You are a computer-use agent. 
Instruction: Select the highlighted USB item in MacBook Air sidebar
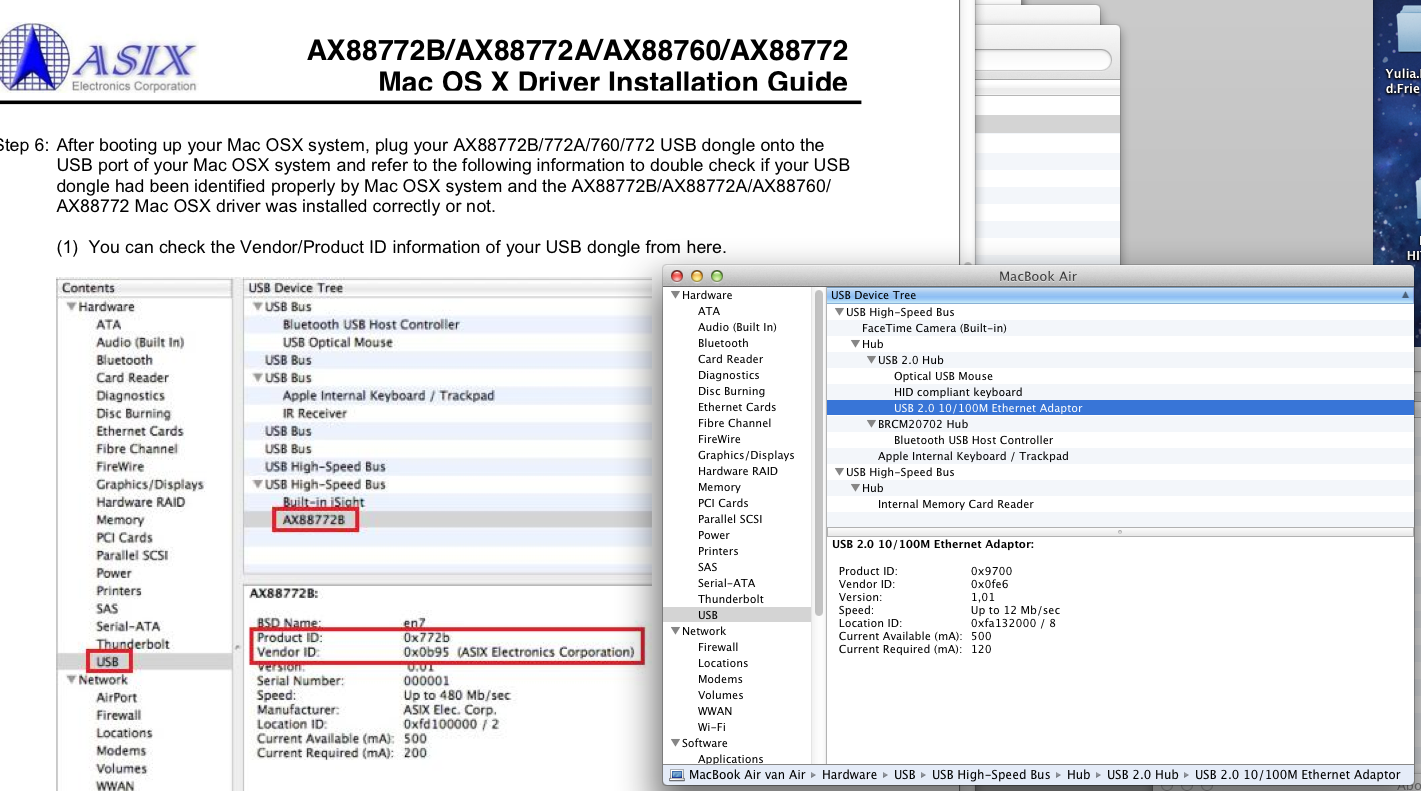(x=737, y=615)
